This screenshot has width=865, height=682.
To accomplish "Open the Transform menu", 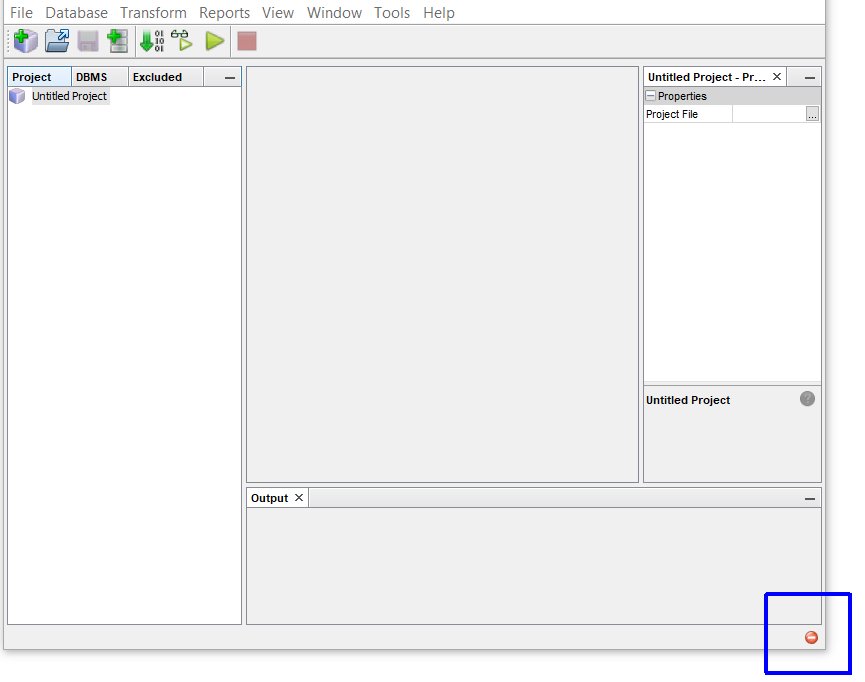I will (153, 13).
